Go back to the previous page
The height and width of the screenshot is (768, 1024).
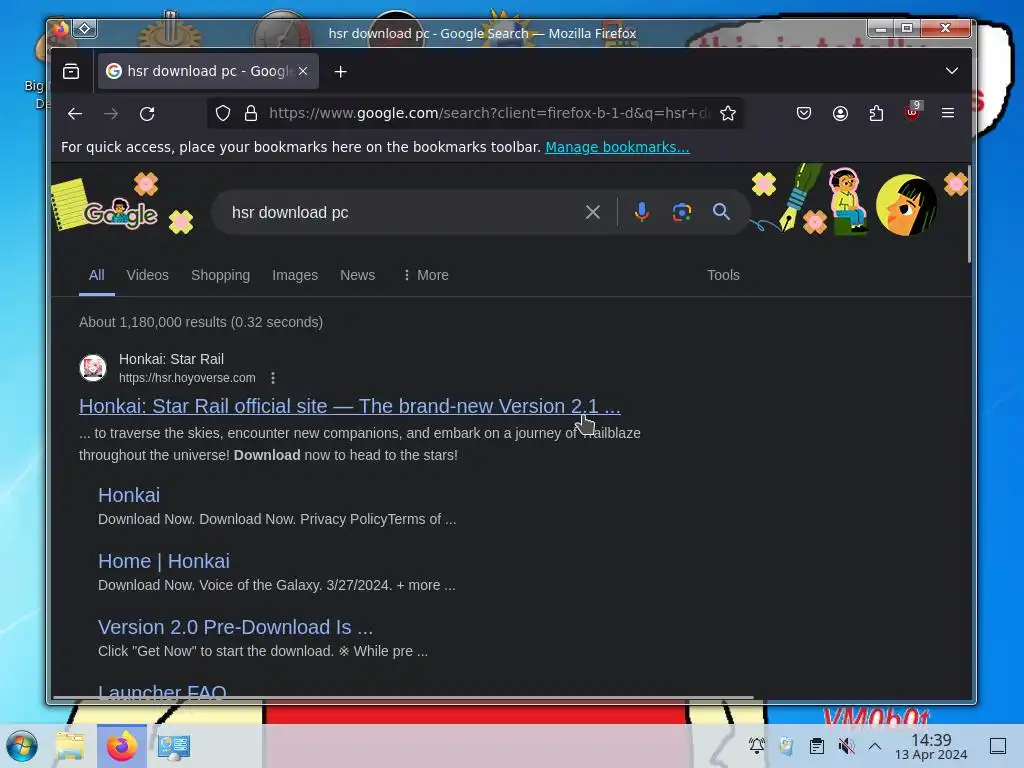(74, 114)
